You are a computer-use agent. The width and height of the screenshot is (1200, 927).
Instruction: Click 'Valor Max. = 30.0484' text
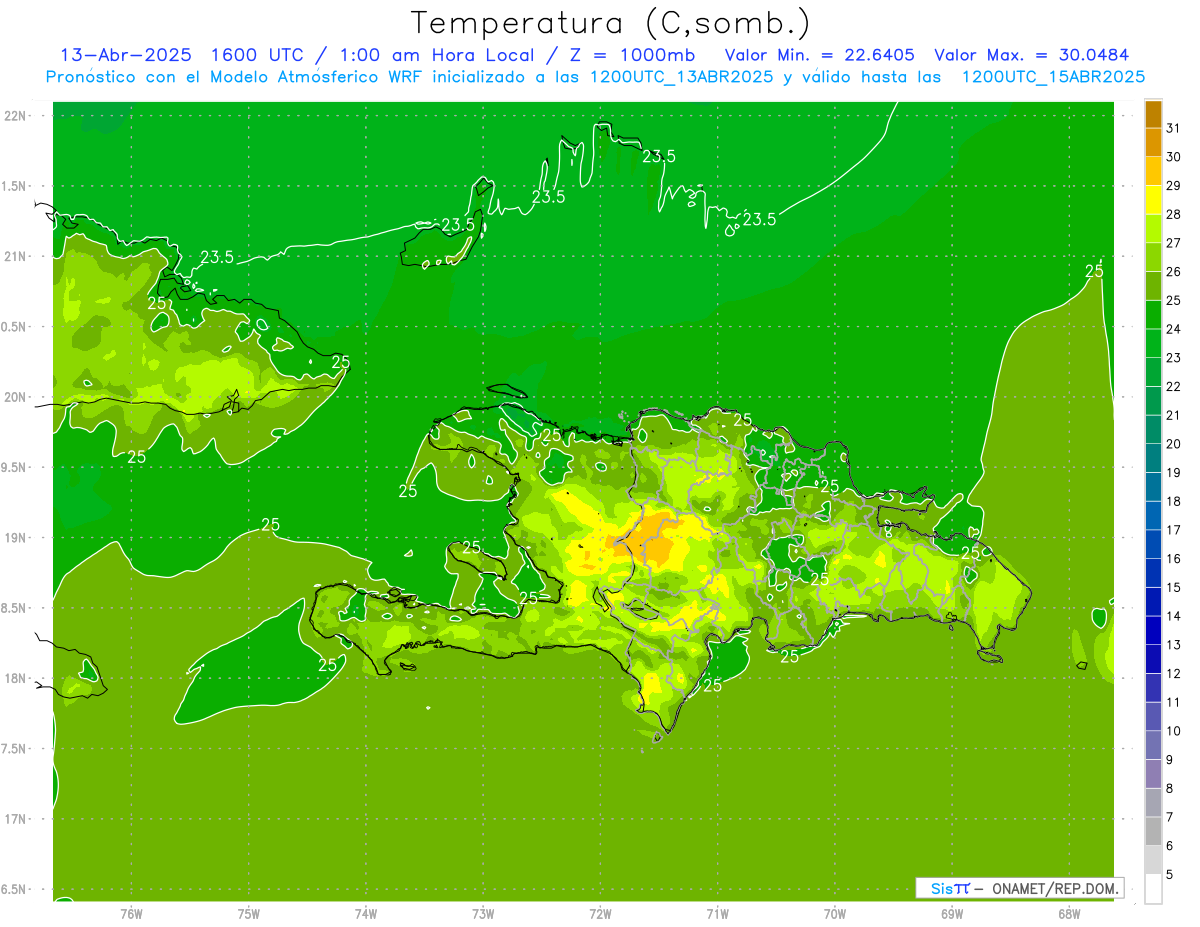click(1032, 55)
